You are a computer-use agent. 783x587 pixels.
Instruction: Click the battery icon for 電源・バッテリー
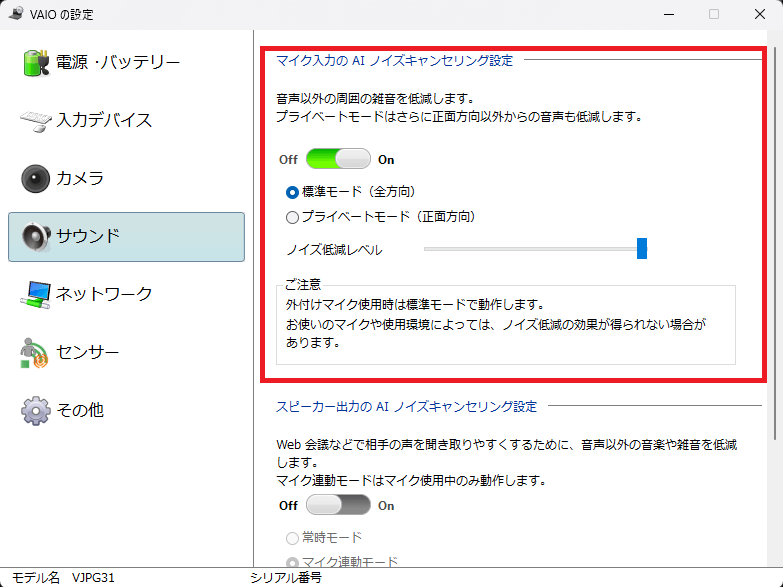[36, 62]
